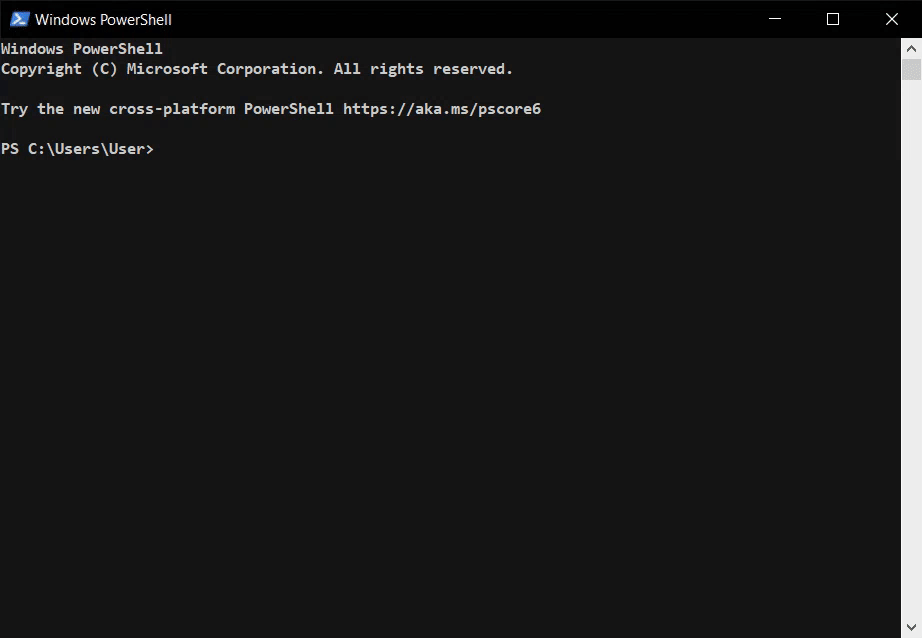
Task: Click the vertical scrollbar thumb
Action: point(911,69)
